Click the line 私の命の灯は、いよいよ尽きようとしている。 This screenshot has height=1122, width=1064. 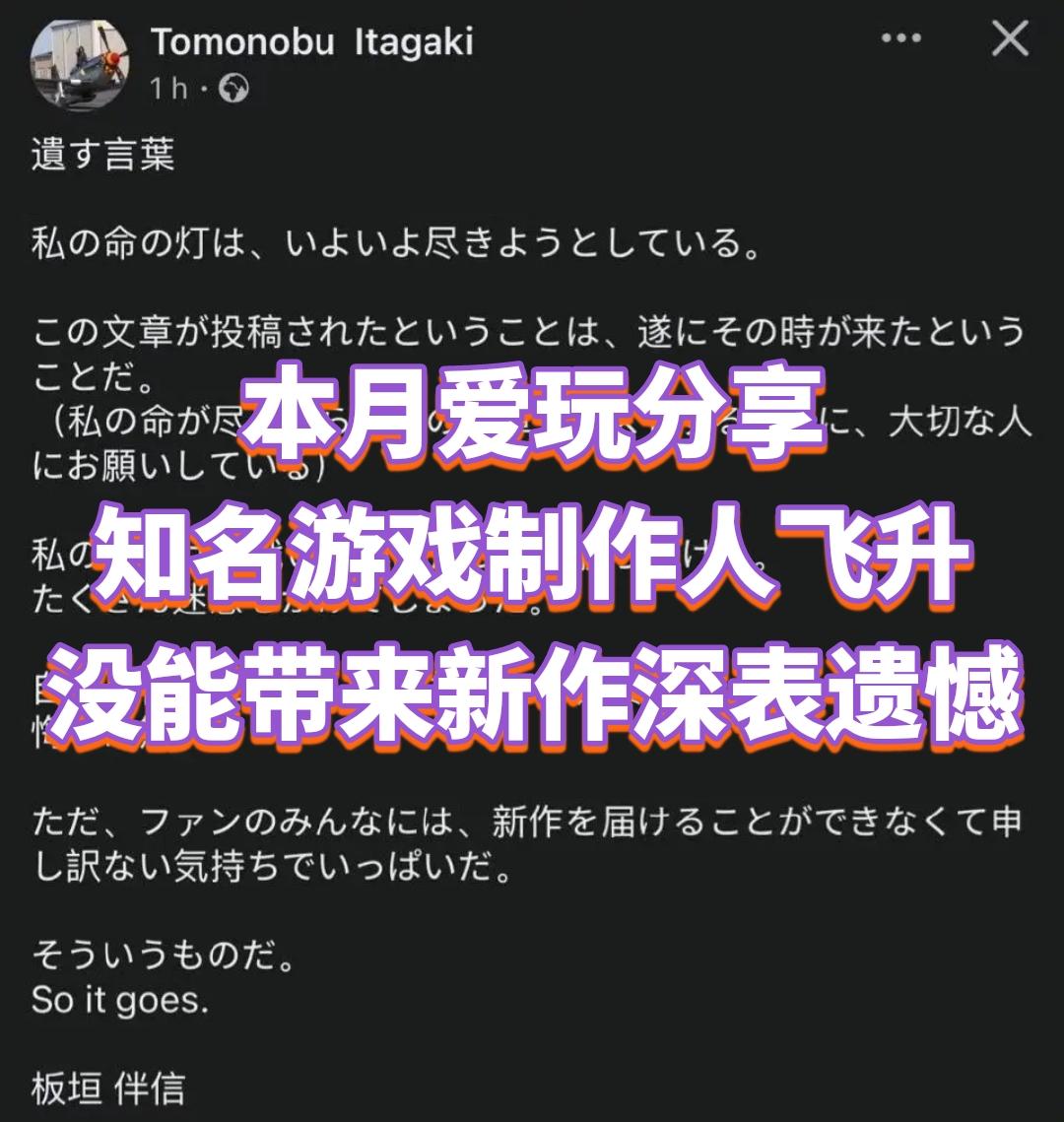[396, 243]
